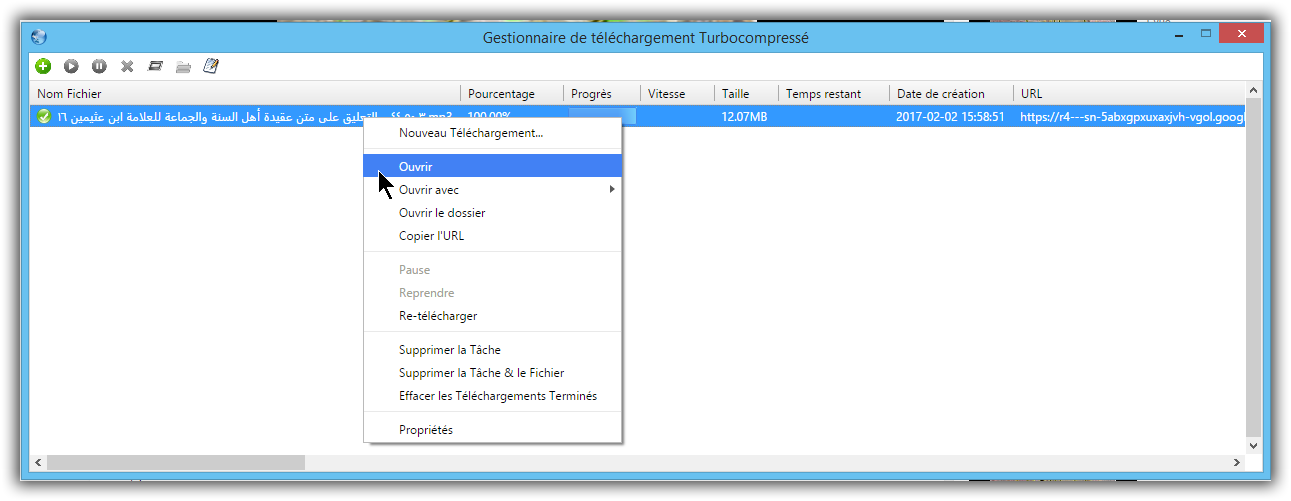Open "Propriétés" from the context menu
This screenshot has height=501, width=1291.
click(426, 430)
